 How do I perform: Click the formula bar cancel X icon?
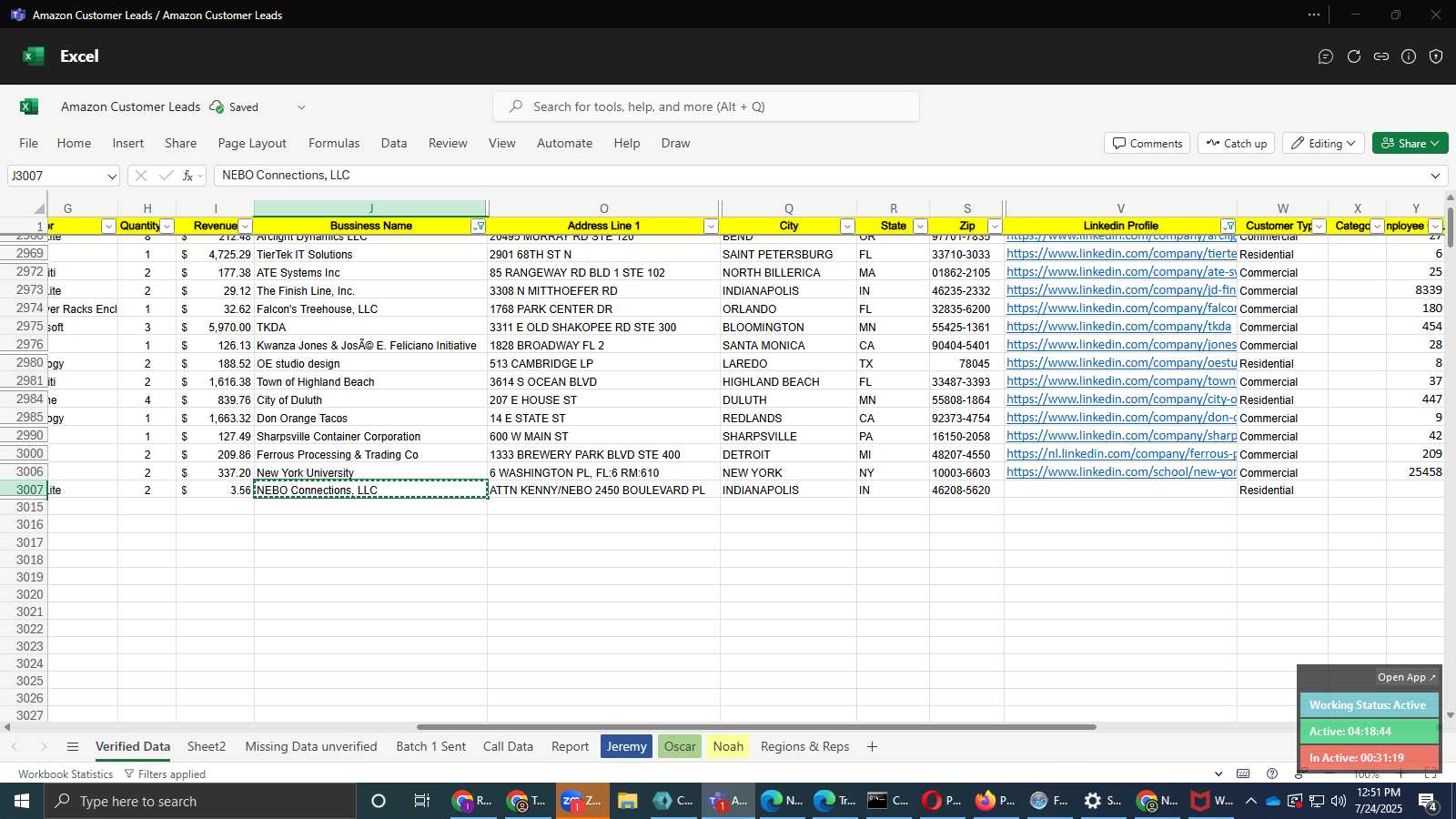pyautogui.click(x=140, y=176)
